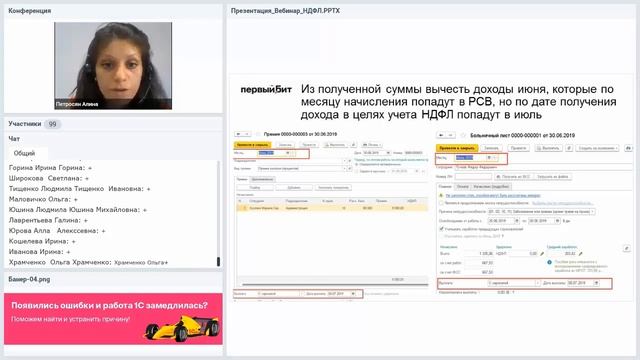Click racing car graphic on pink banner
This screenshot has height=360, width=640.
pyautogui.click(x=182, y=328)
